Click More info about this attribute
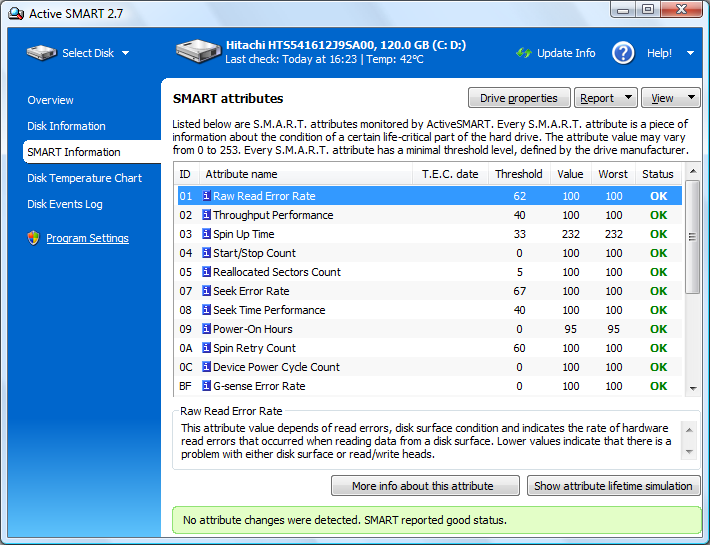 click(425, 486)
